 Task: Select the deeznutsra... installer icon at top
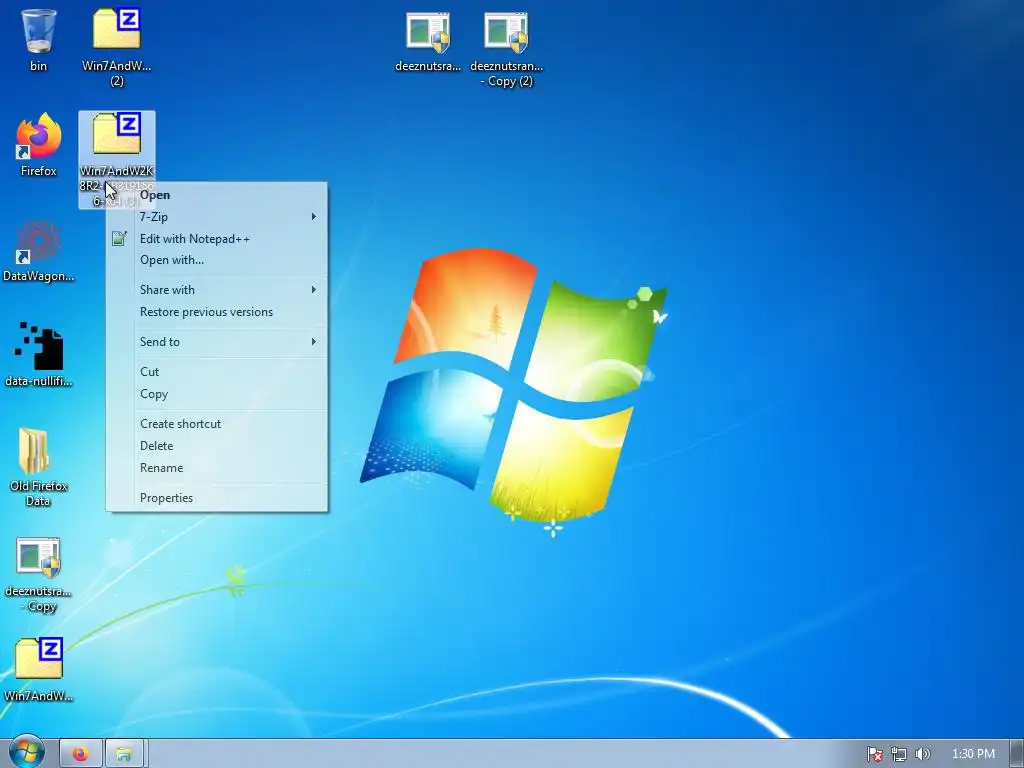point(428,42)
